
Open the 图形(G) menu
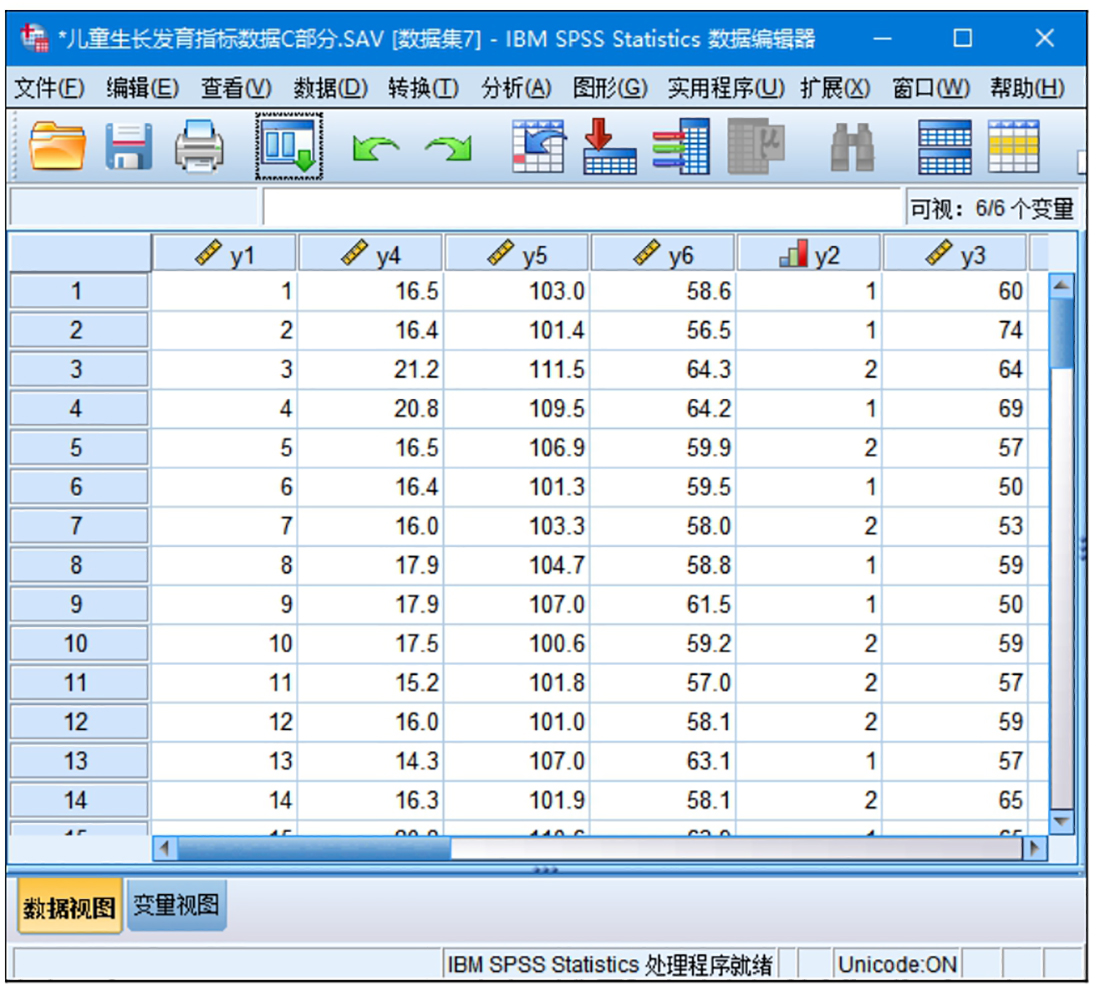coord(609,88)
